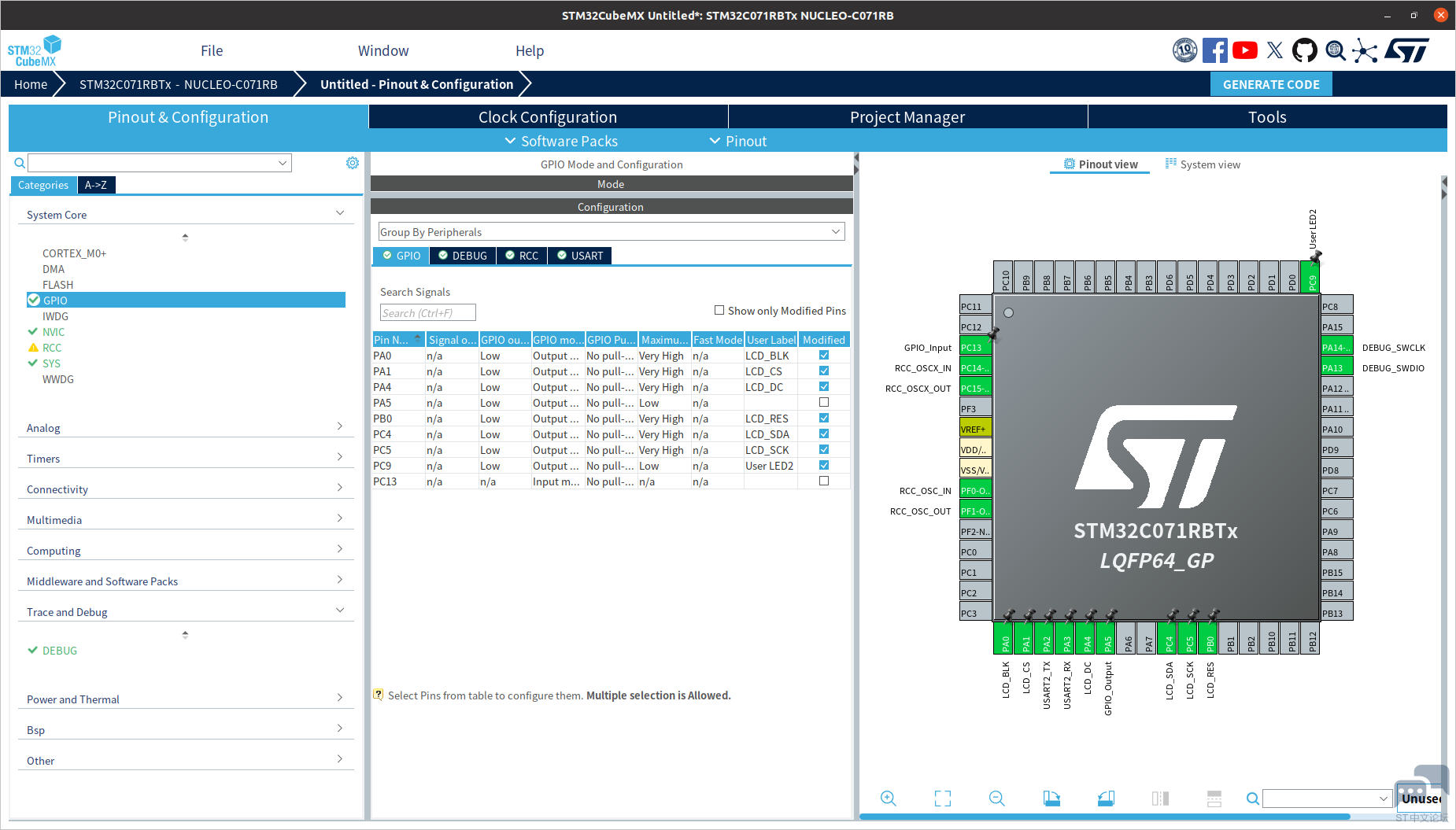Expand the Analog category
Viewport: 1456px width, 830px height.
tap(340, 426)
